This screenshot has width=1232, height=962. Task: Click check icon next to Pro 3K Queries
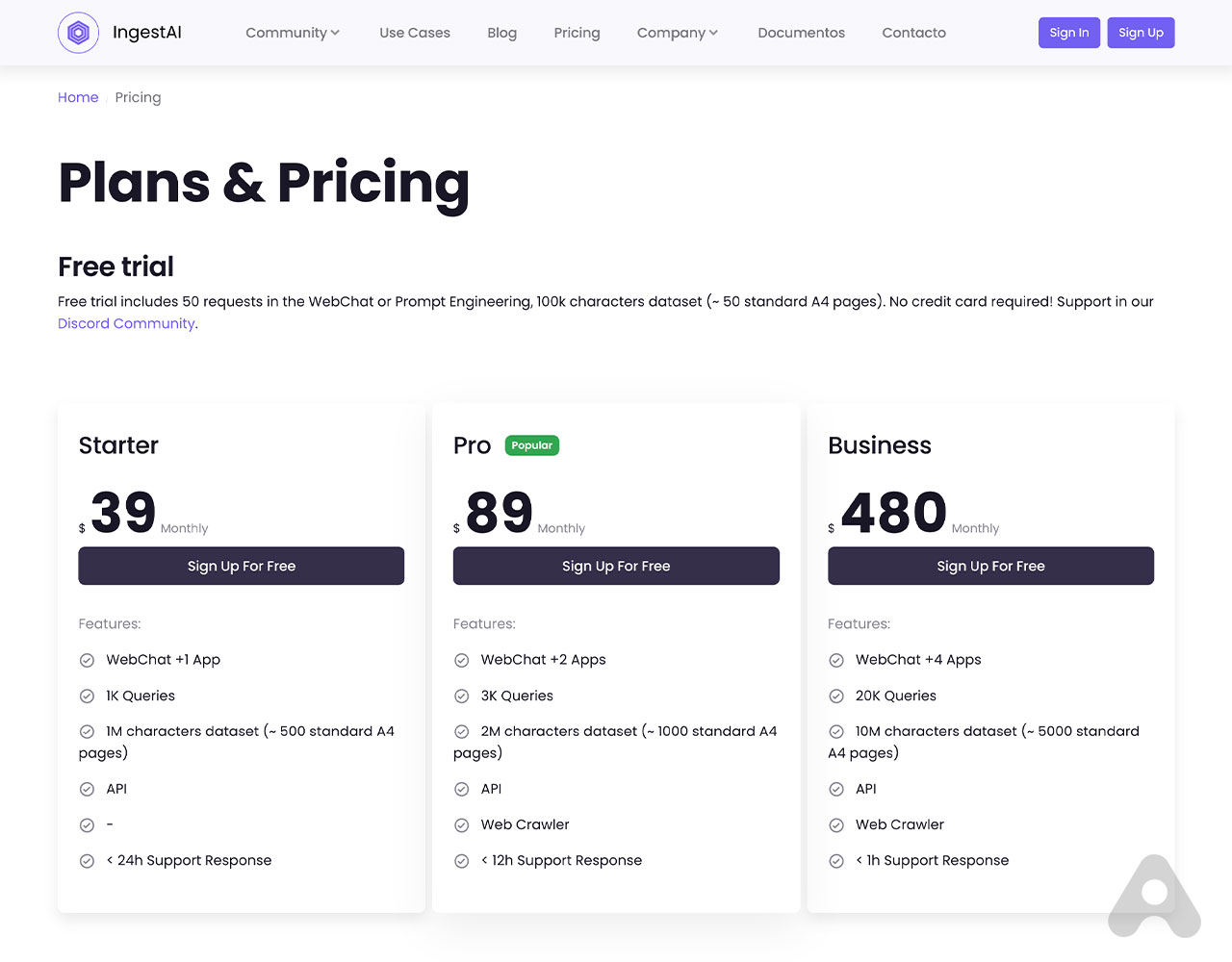pyautogui.click(x=461, y=696)
